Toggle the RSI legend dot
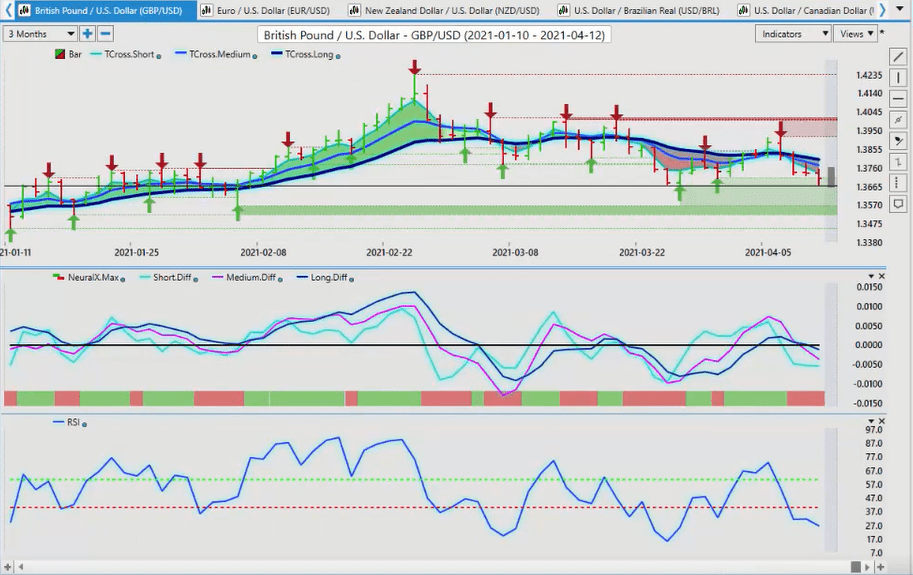Viewport: 913px width, 575px height. pyautogui.click(x=84, y=424)
